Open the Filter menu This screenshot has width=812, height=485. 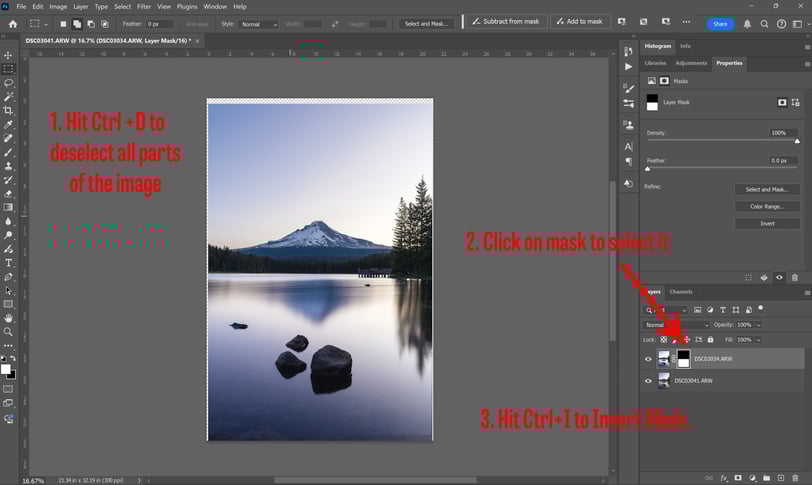point(144,7)
